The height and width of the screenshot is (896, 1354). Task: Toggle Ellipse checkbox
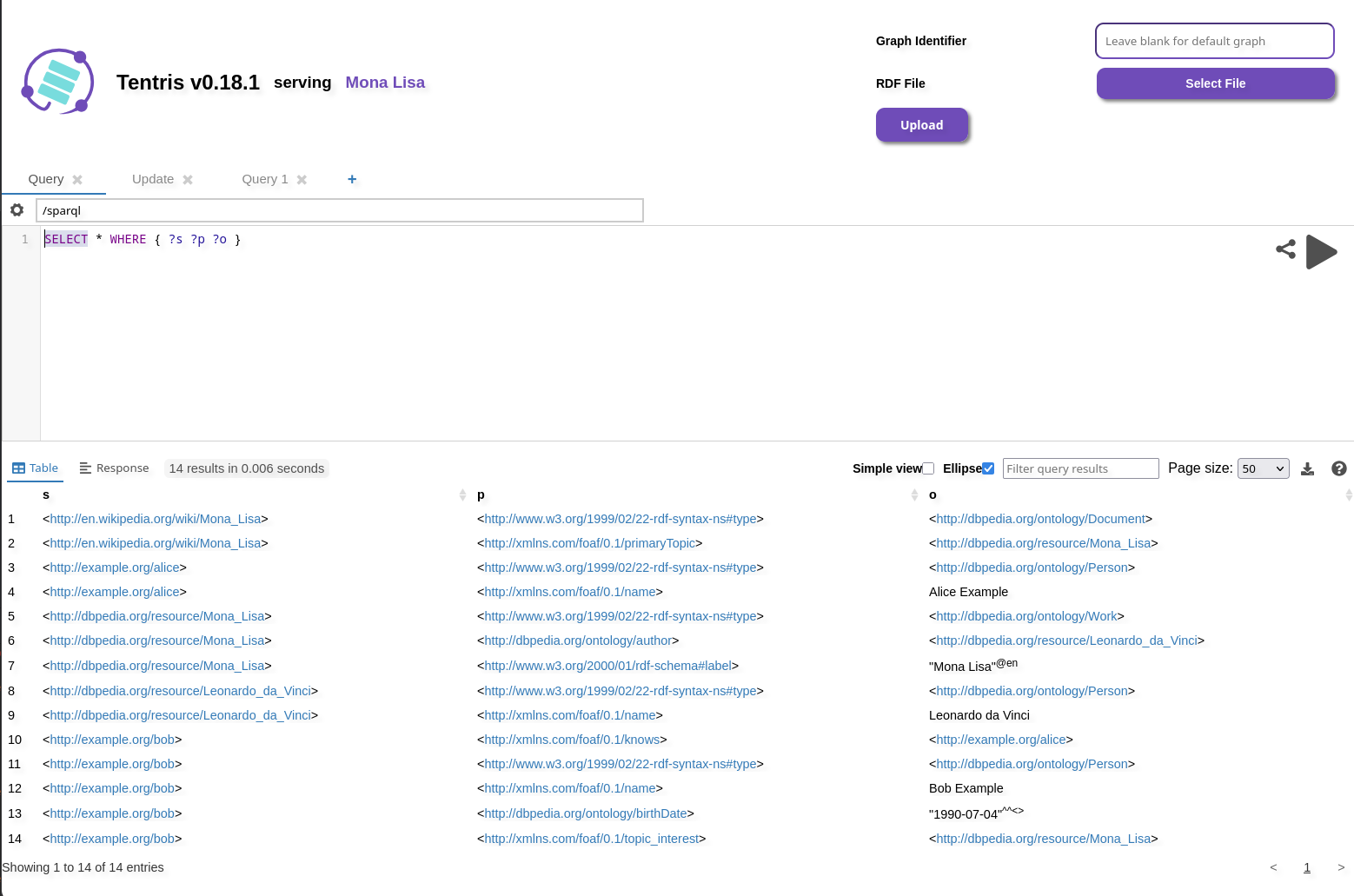(988, 468)
